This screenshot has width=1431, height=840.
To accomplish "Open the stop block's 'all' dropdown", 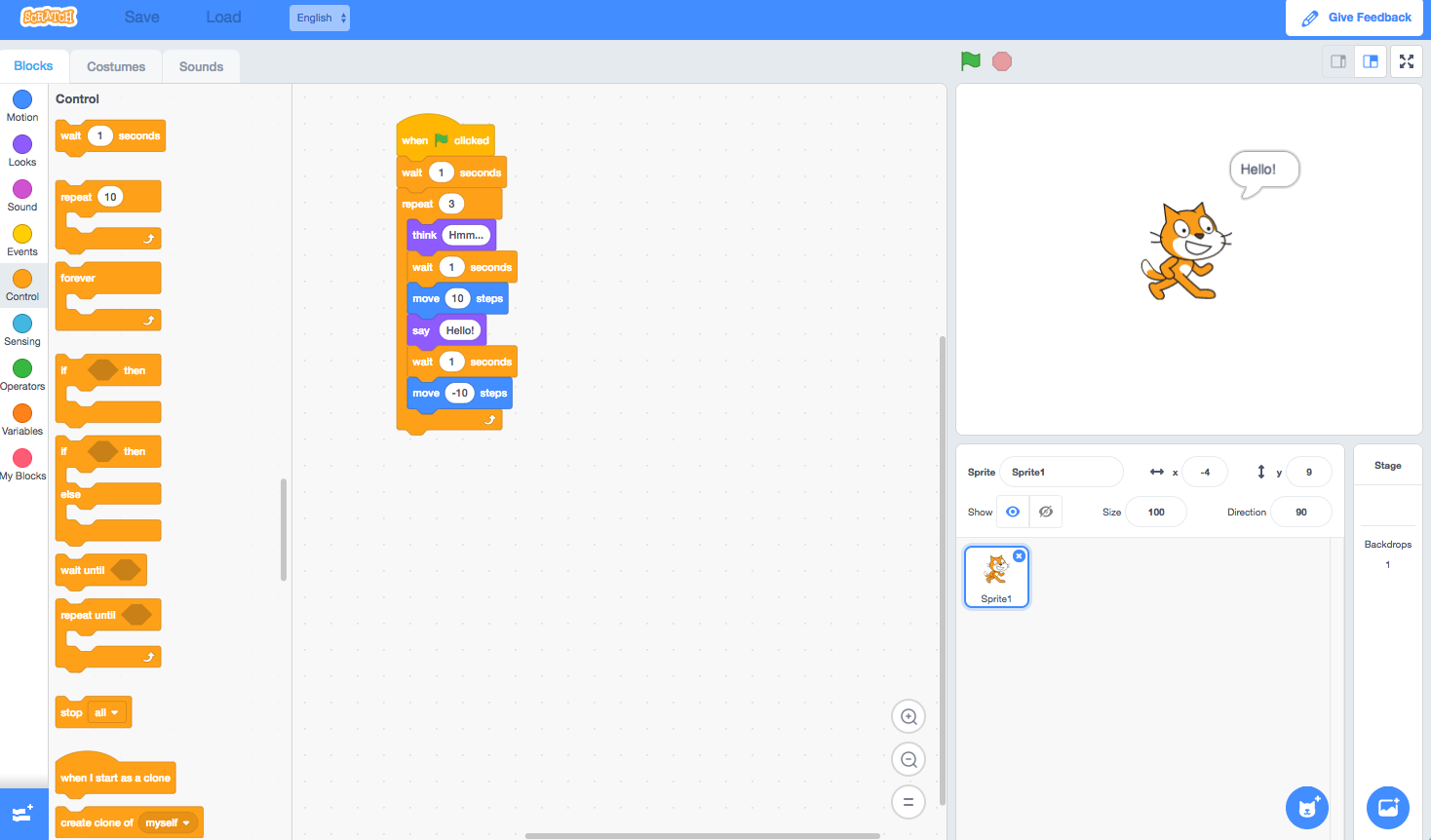I will 105,712.
